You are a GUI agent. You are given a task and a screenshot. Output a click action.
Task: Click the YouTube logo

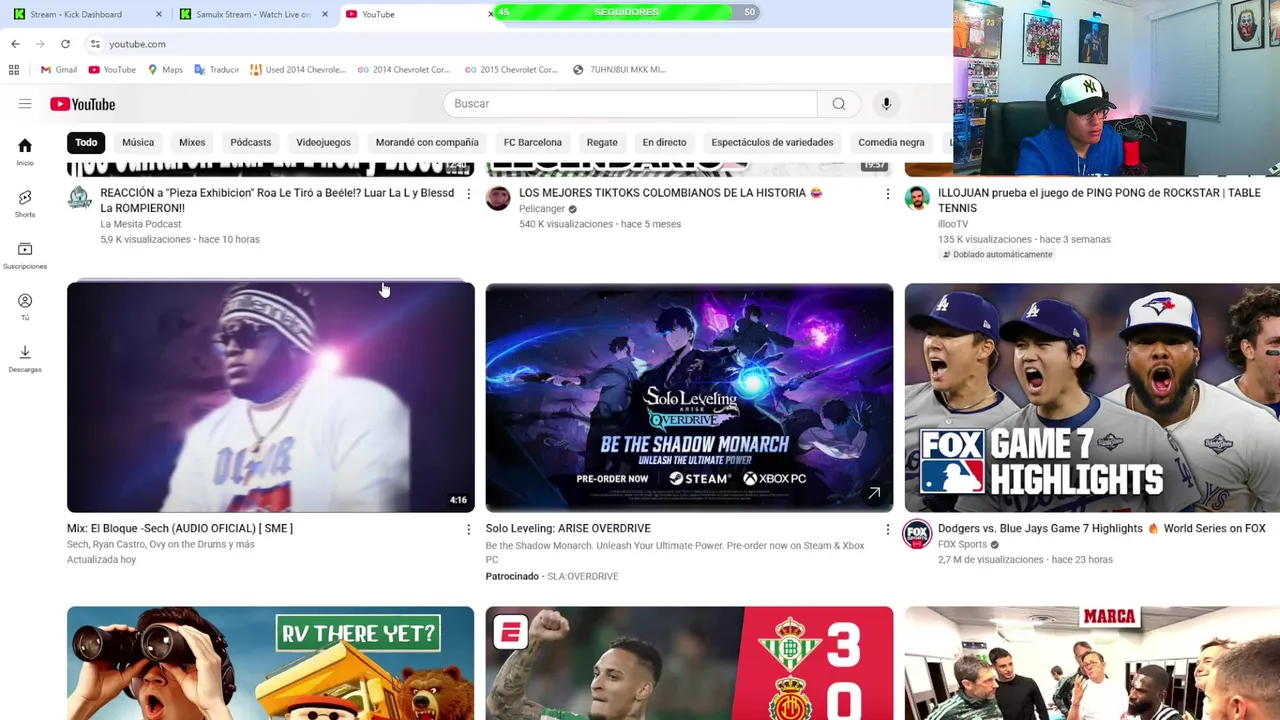pos(83,104)
